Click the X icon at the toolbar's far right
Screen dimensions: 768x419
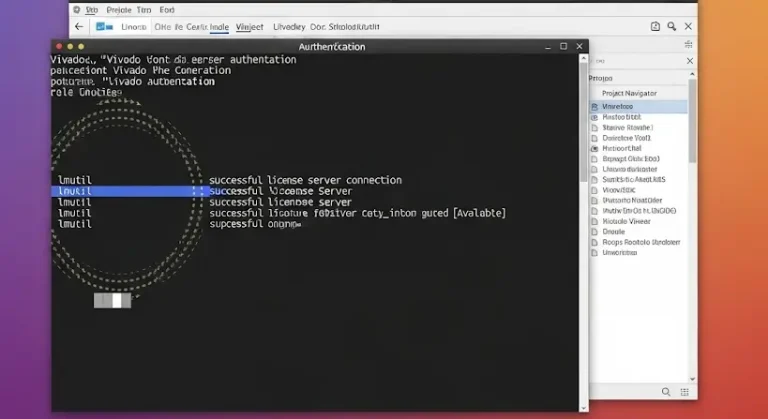(x=688, y=26)
